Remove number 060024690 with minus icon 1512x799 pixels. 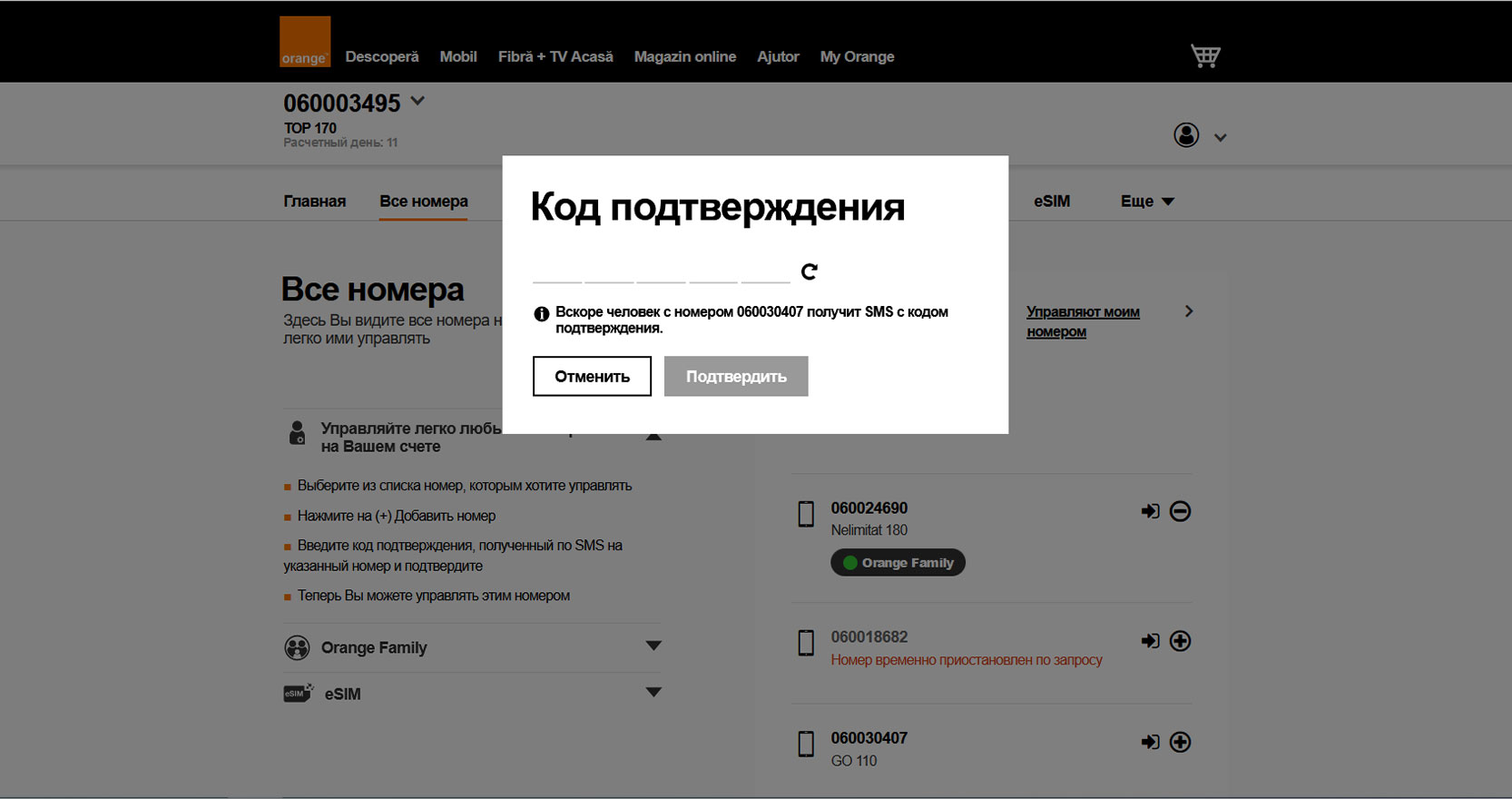pos(1180,511)
